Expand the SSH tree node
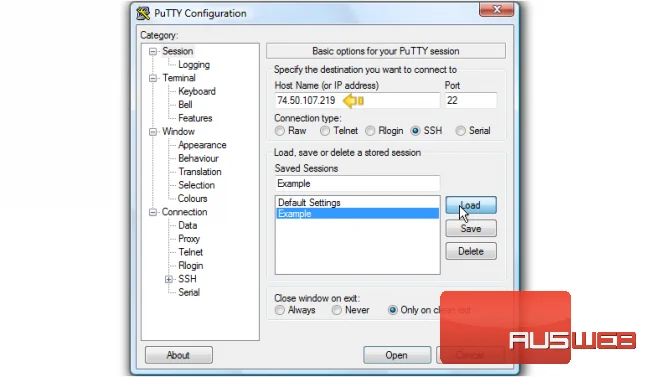 point(169,279)
